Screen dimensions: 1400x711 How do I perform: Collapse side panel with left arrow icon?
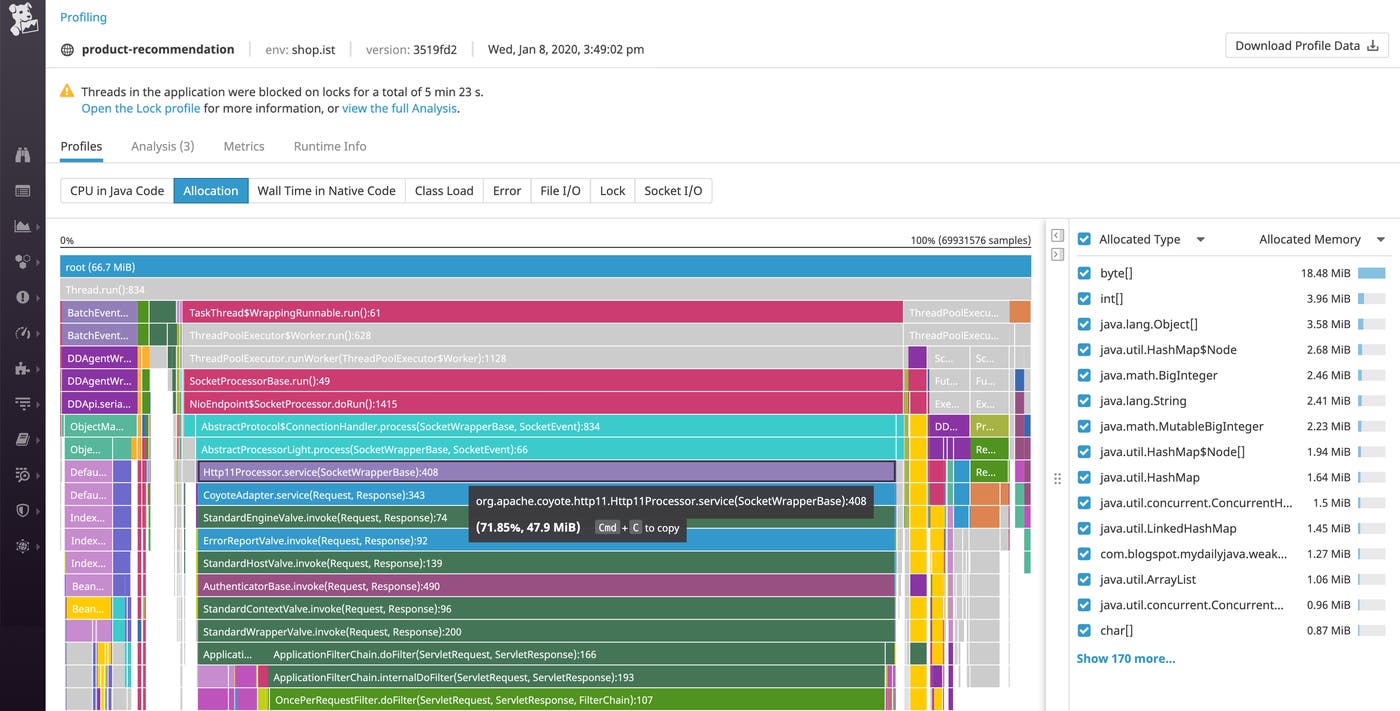[x=1057, y=235]
